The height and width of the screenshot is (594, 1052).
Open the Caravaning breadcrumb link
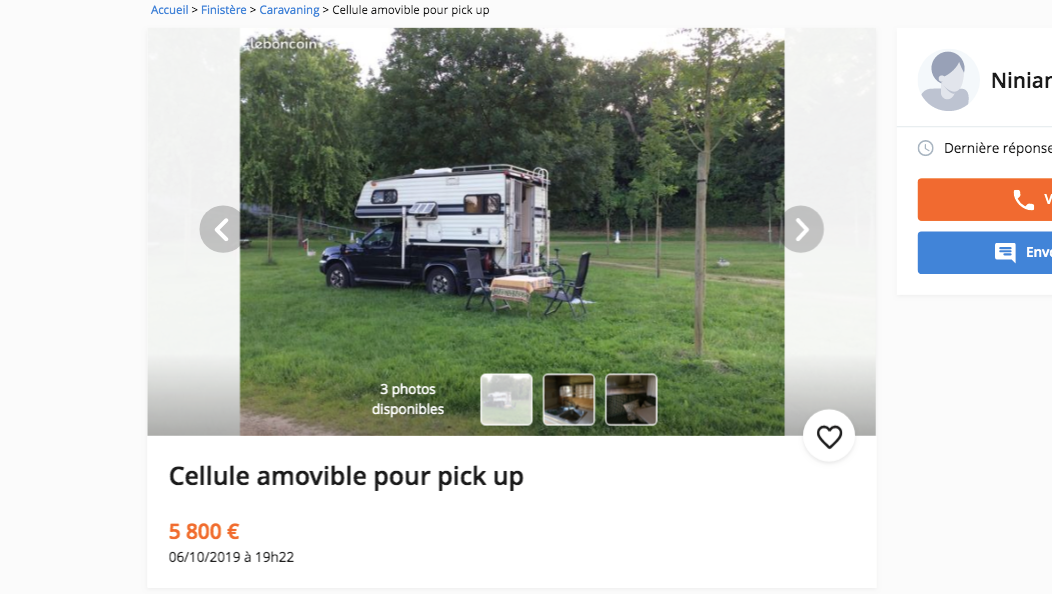coord(289,10)
